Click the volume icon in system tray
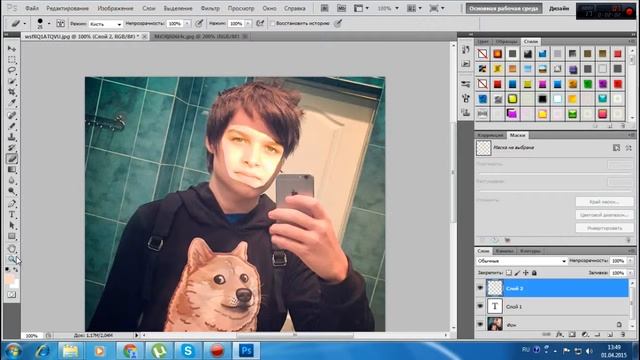Image resolution: width=640 pixels, height=360 pixels. click(589, 351)
